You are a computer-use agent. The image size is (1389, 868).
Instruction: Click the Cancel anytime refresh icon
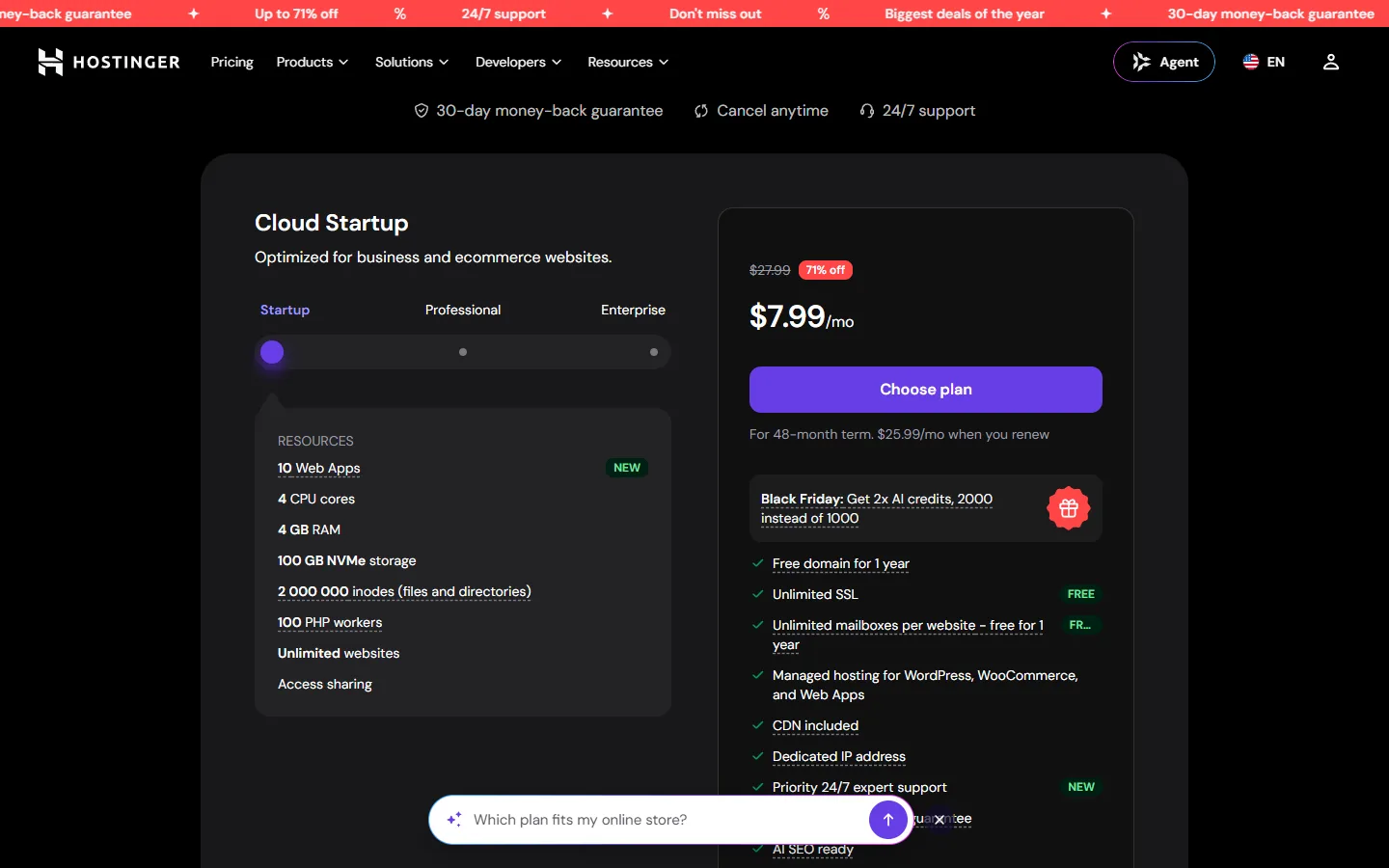coord(701,111)
